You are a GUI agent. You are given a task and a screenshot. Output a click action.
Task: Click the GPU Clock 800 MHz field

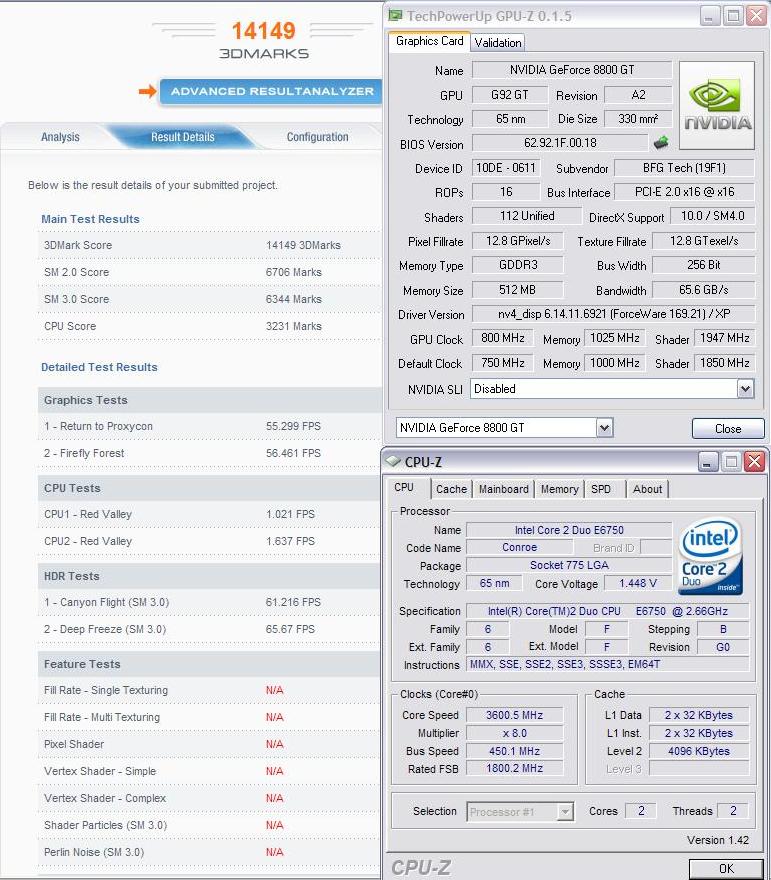(x=503, y=338)
